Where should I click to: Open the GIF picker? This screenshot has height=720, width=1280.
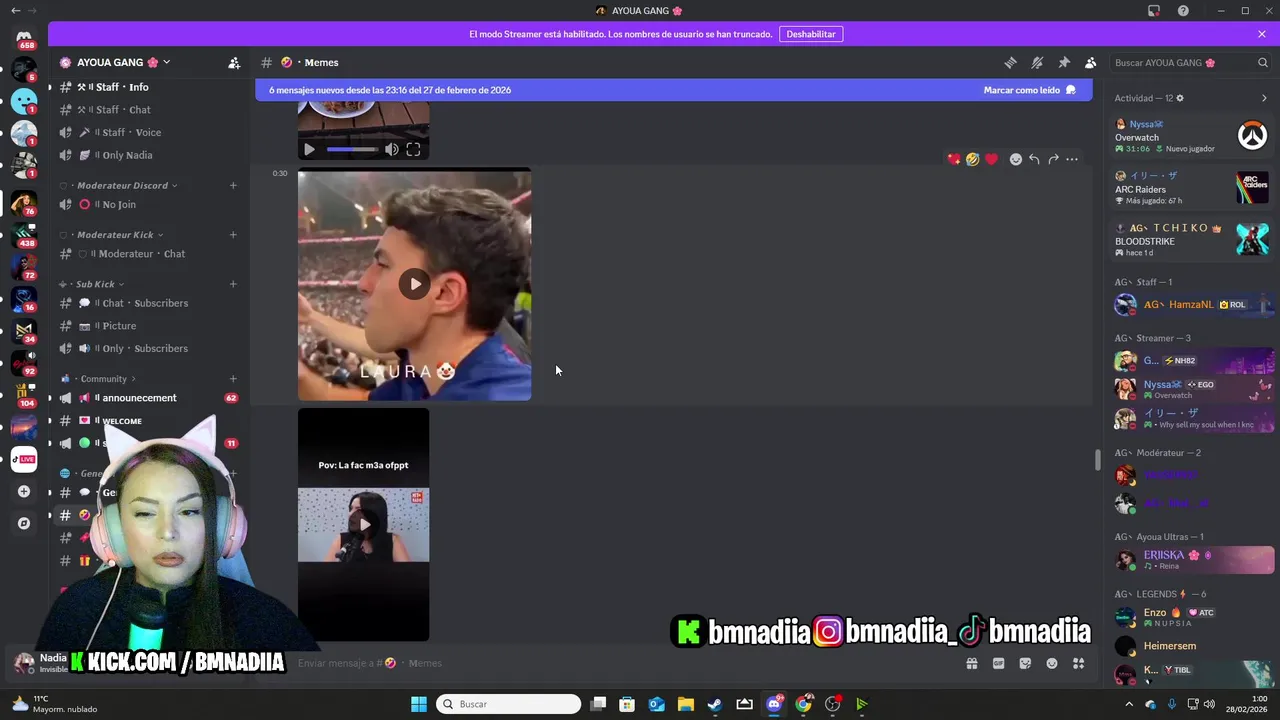pyautogui.click(x=998, y=663)
